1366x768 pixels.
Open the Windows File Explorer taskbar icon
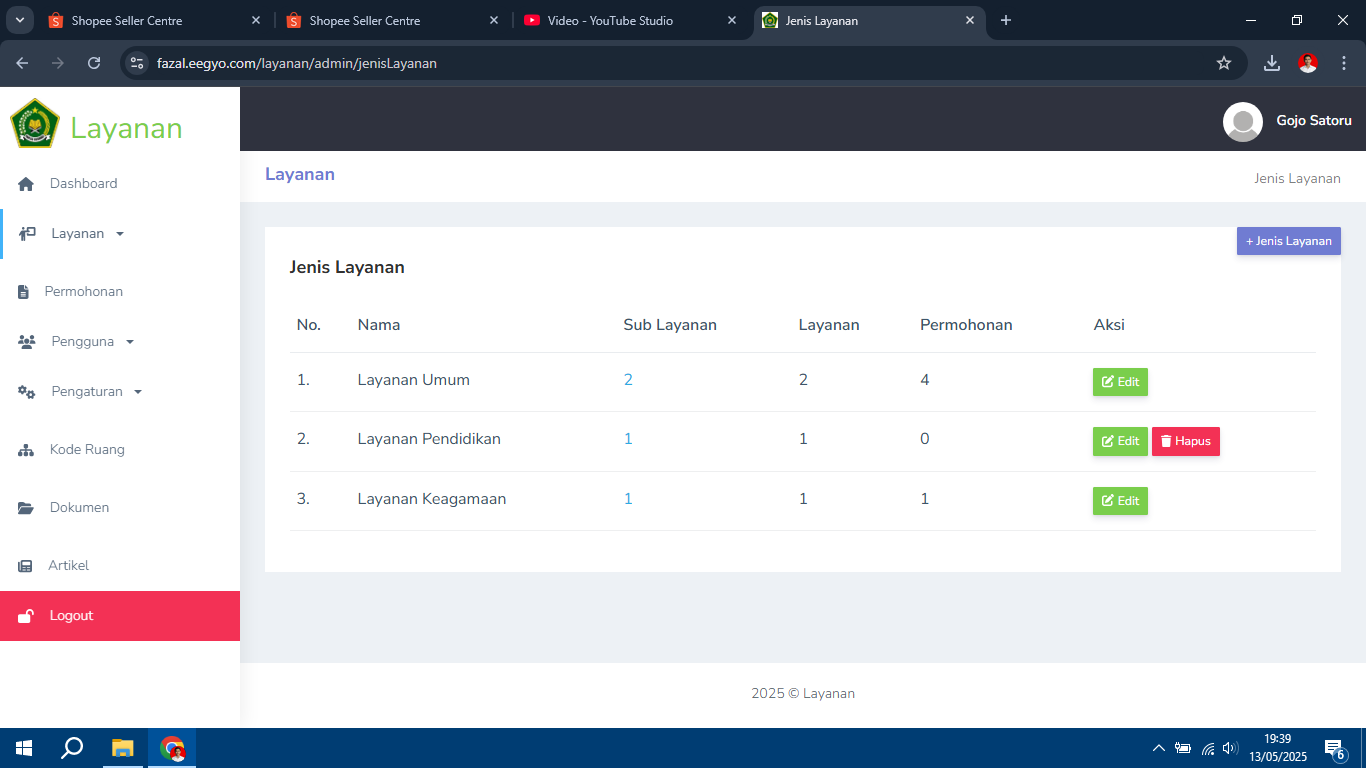click(122, 748)
